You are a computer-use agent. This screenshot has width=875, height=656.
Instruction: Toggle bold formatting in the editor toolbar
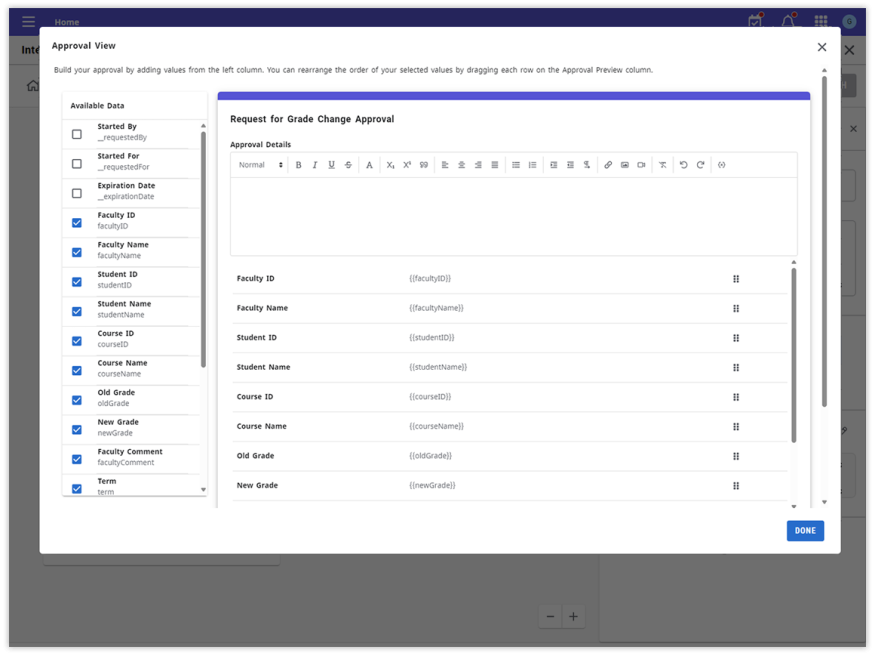pyautogui.click(x=298, y=165)
